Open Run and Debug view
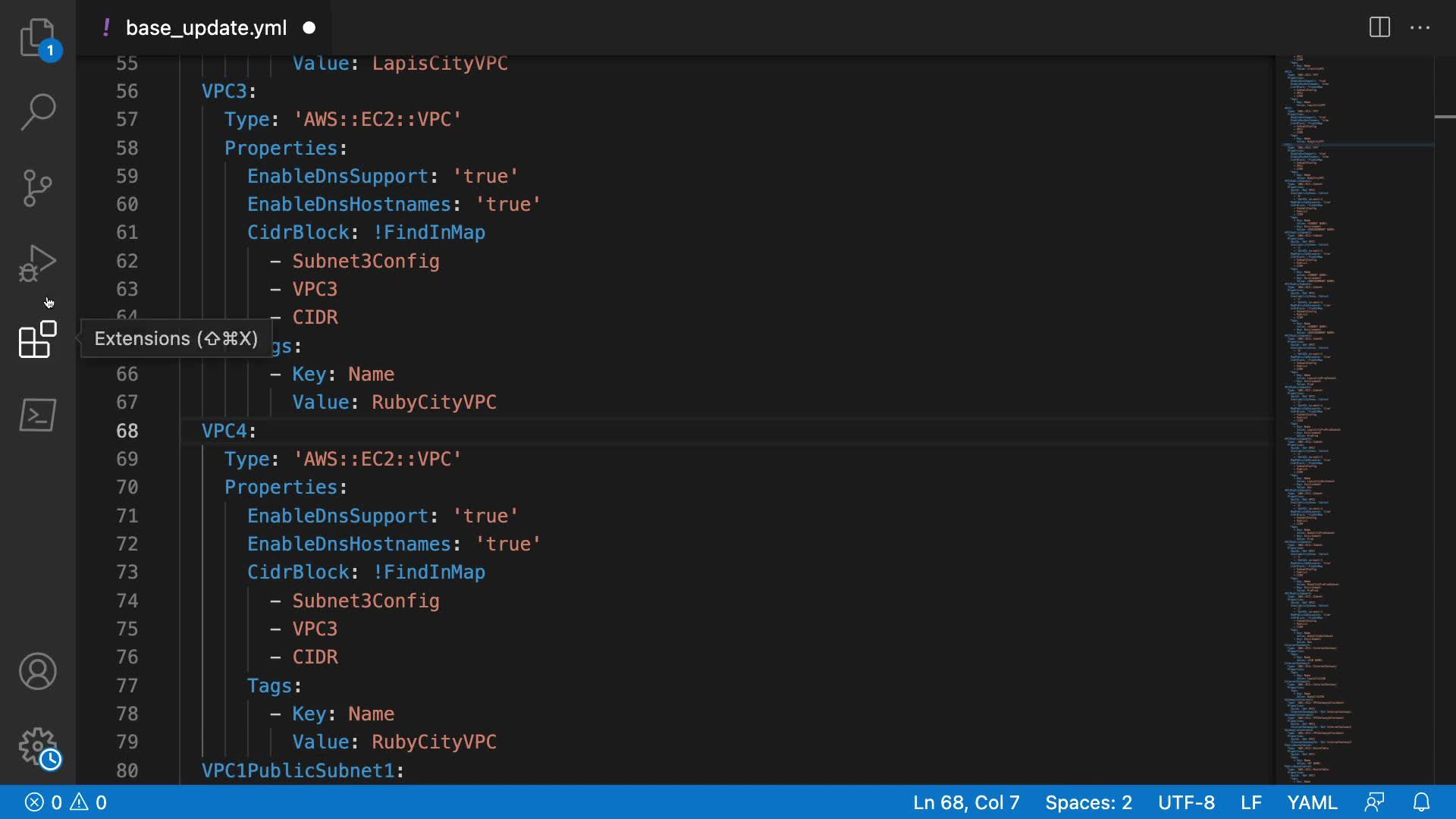The image size is (1456, 819). [37, 263]
